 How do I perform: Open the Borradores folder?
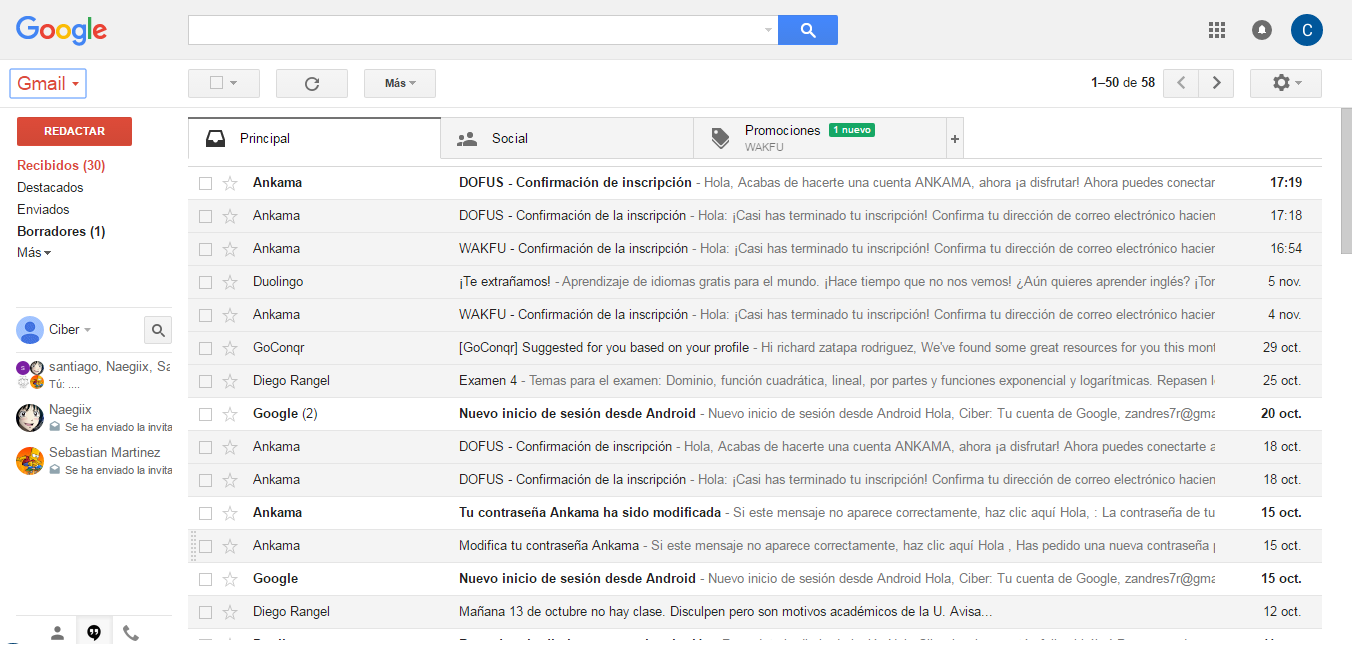[63, 231]
